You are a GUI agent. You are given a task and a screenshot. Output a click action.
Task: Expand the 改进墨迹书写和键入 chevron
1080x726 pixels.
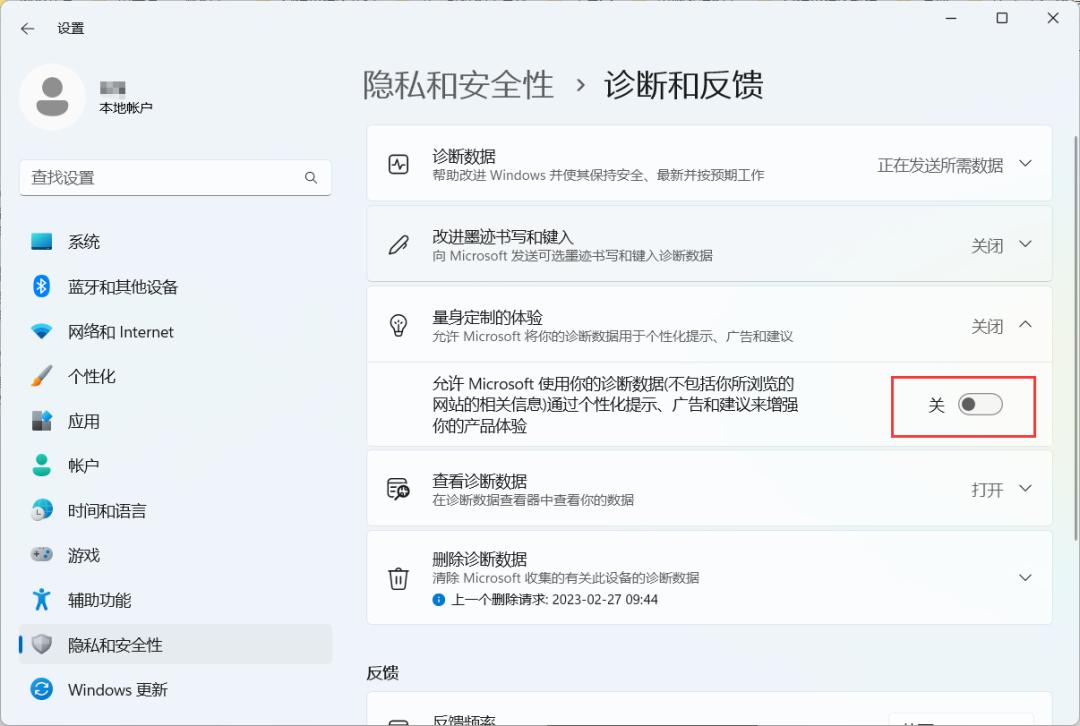coord(1026,245)
